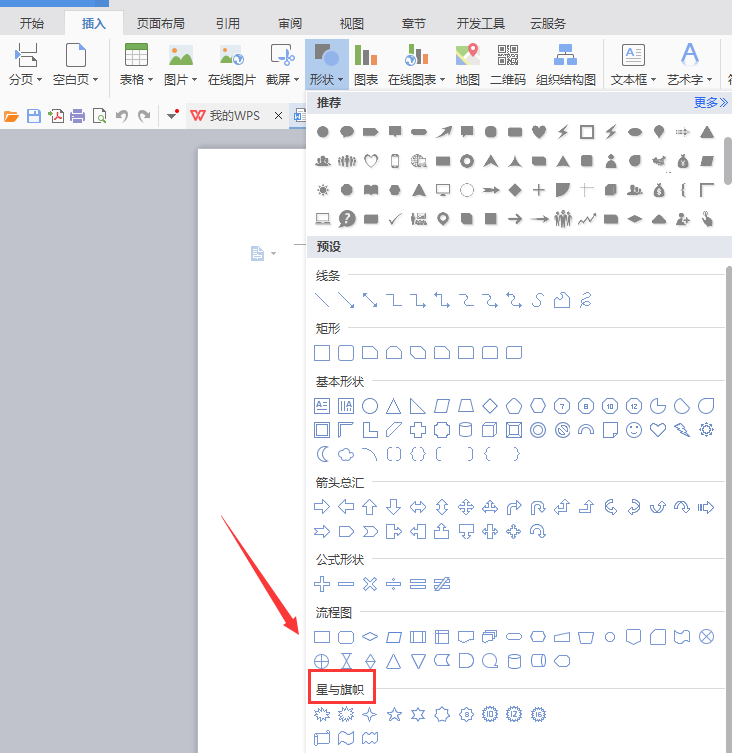Switch to the 页面布局 tab

coord(160,24)
